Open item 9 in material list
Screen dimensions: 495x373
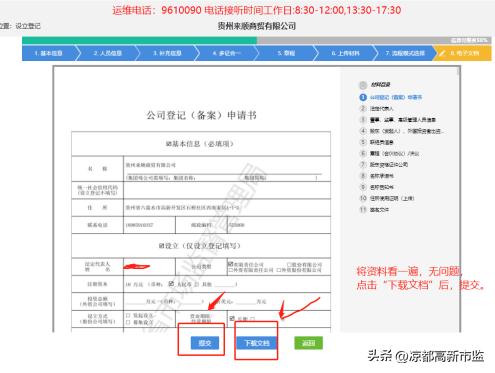click(382, 187)
